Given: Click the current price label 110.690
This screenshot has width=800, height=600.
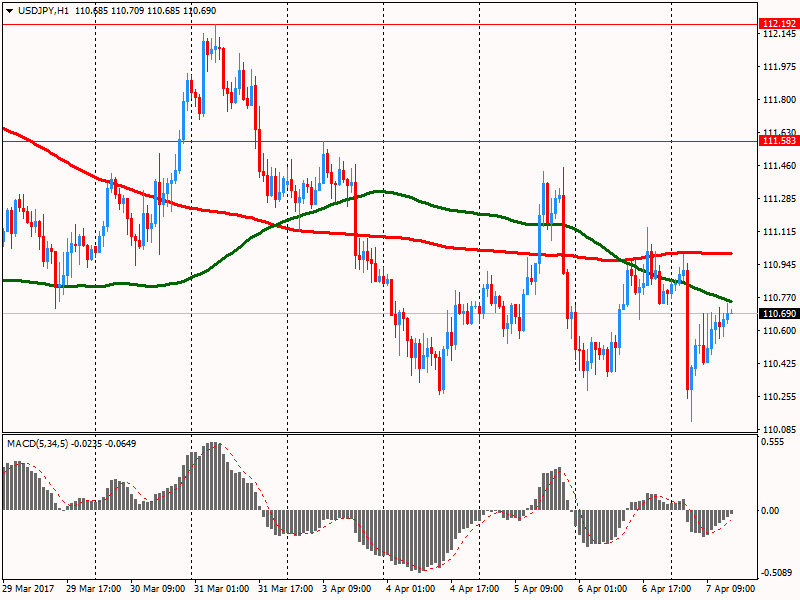Looking at the screenshot, I should pyautogui.click(x=779, y=314).
